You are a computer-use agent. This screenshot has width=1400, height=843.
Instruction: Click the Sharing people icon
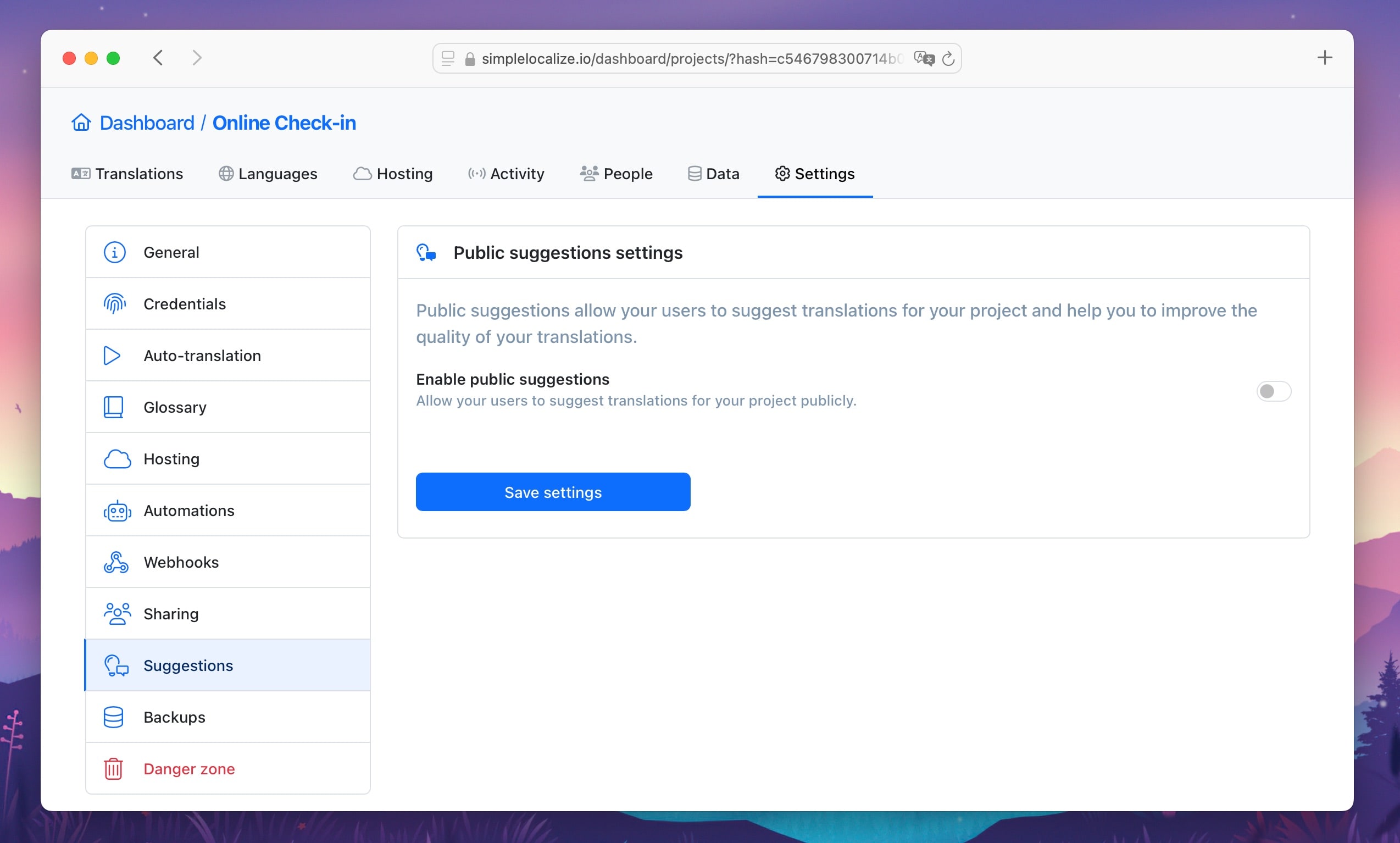pos(117,614)
